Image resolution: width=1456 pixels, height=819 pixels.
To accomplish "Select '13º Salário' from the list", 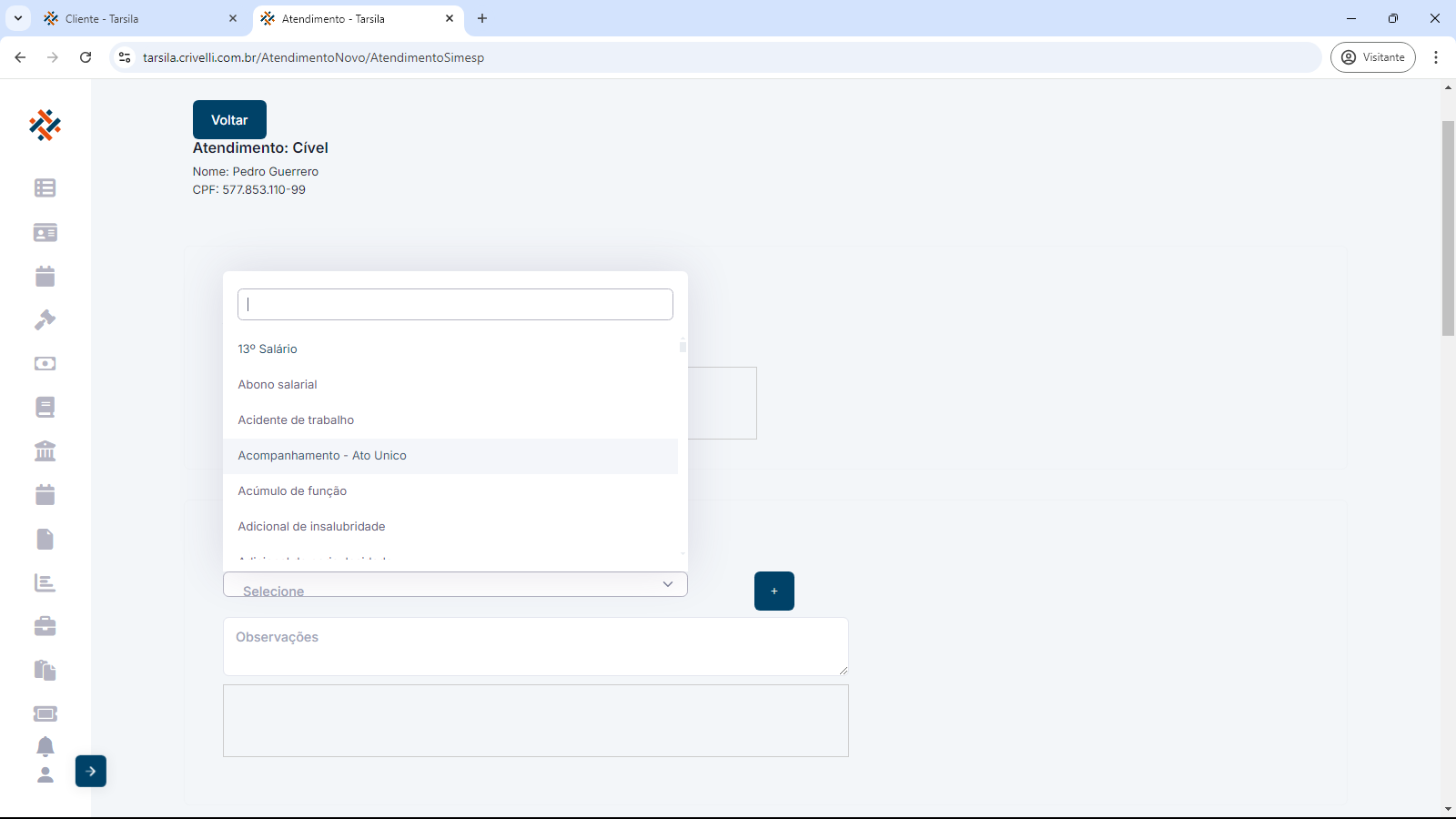I will click(268, 349).
